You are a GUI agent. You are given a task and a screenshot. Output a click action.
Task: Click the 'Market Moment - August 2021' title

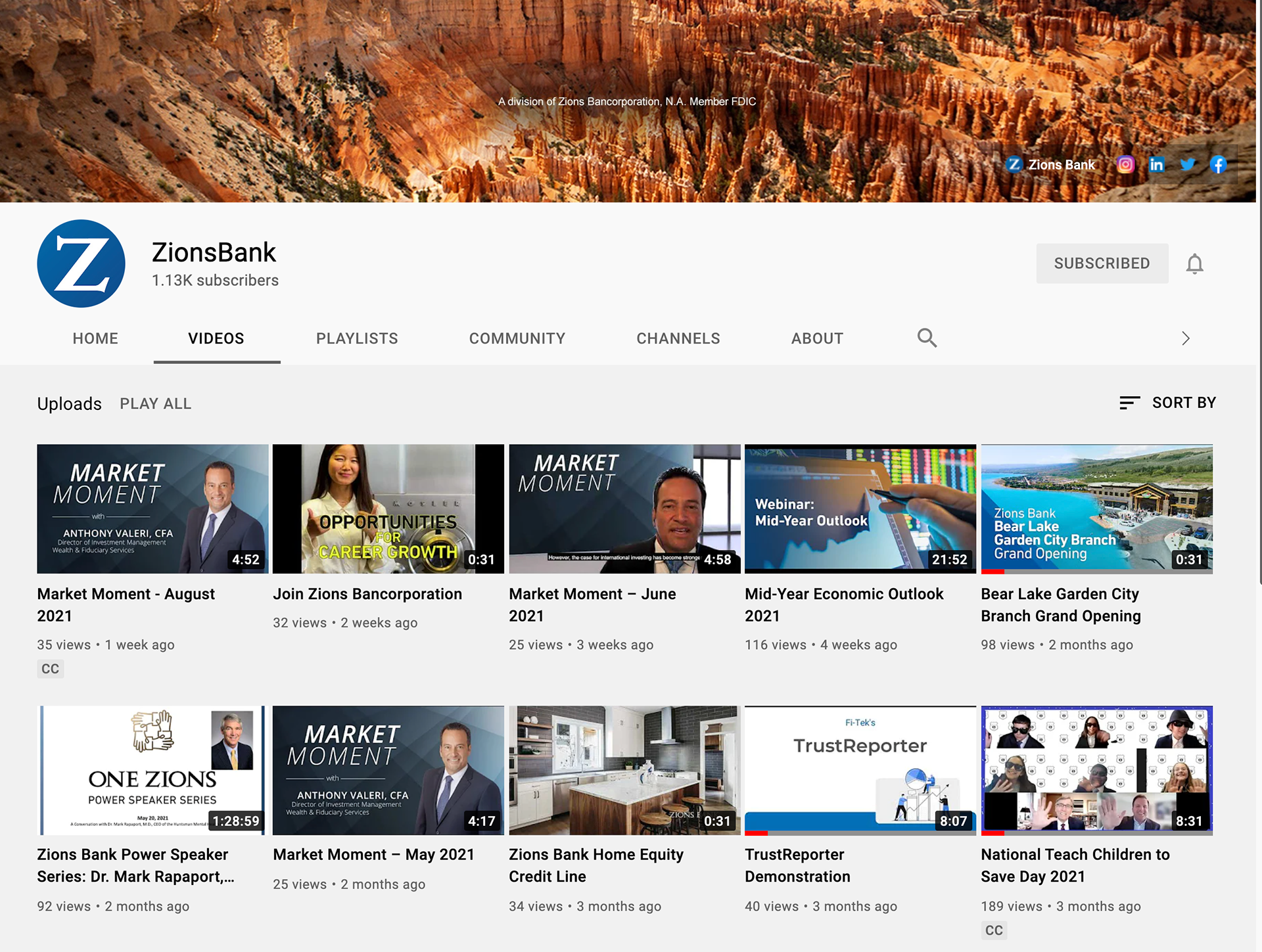[126, 604]
